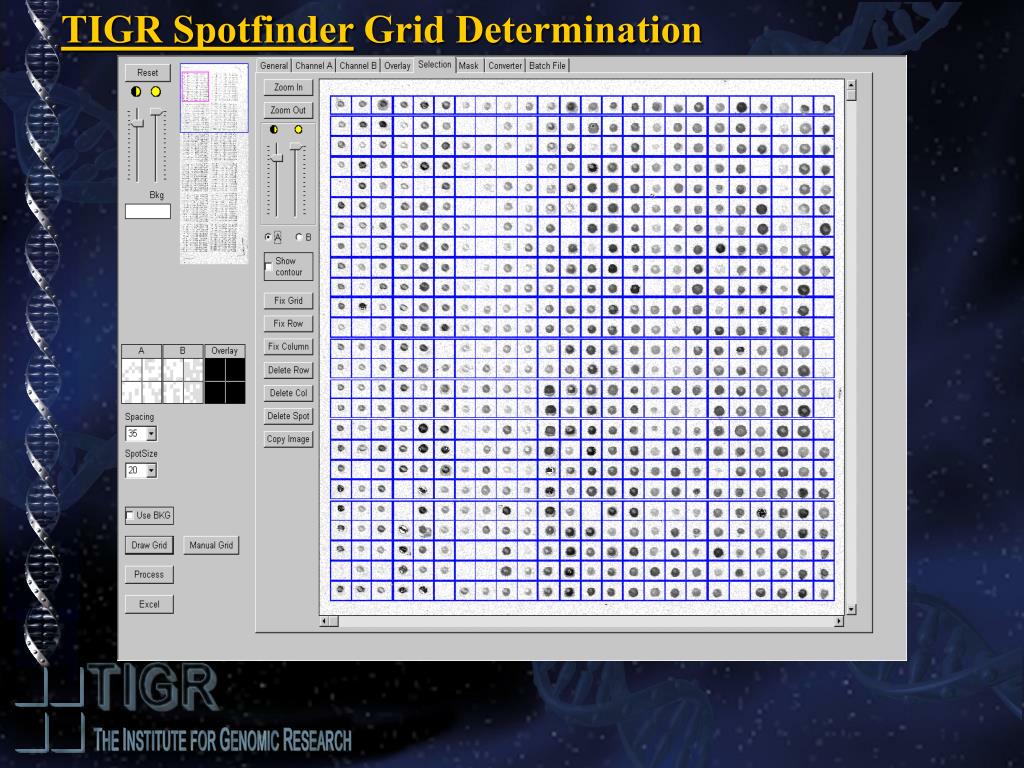The image size is (1024, 768).
Task: Click the brightness slider handle beside the image
Action: [296, 146]
